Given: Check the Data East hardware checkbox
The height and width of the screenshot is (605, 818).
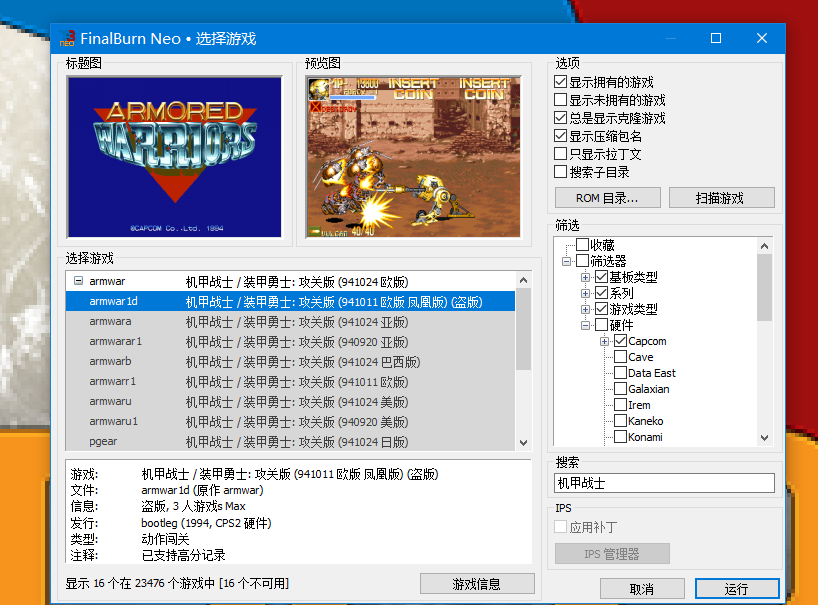Looking at the screenshot, I should pos(620,373).
